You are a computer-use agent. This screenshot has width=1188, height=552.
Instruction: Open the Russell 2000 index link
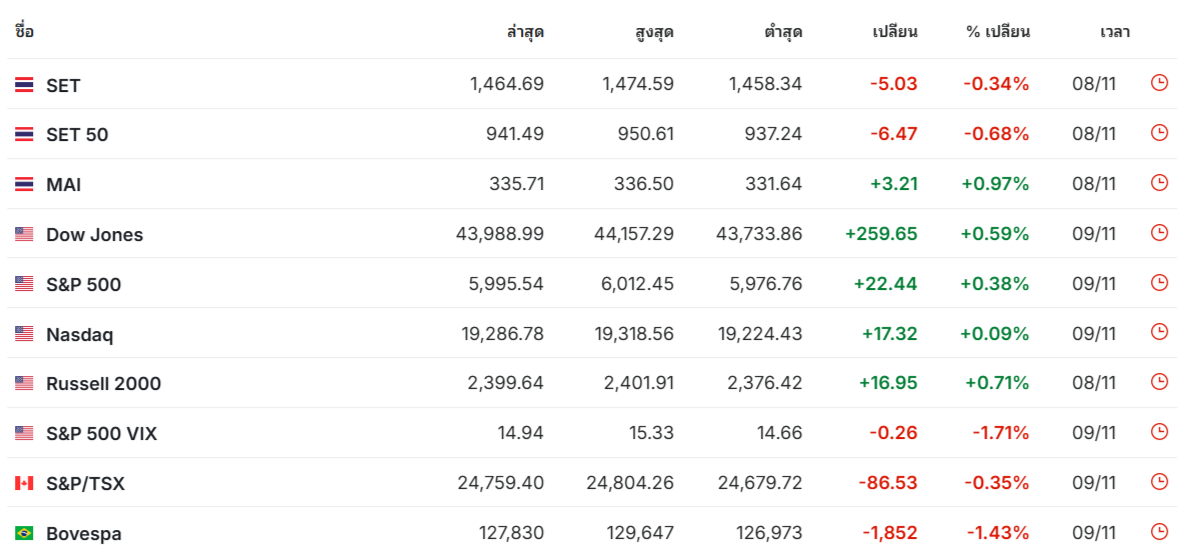pos(104,384)
